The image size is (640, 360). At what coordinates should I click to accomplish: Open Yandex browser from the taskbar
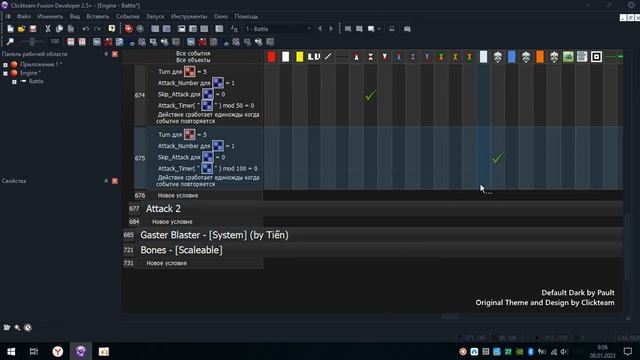[x=58, y=351]
